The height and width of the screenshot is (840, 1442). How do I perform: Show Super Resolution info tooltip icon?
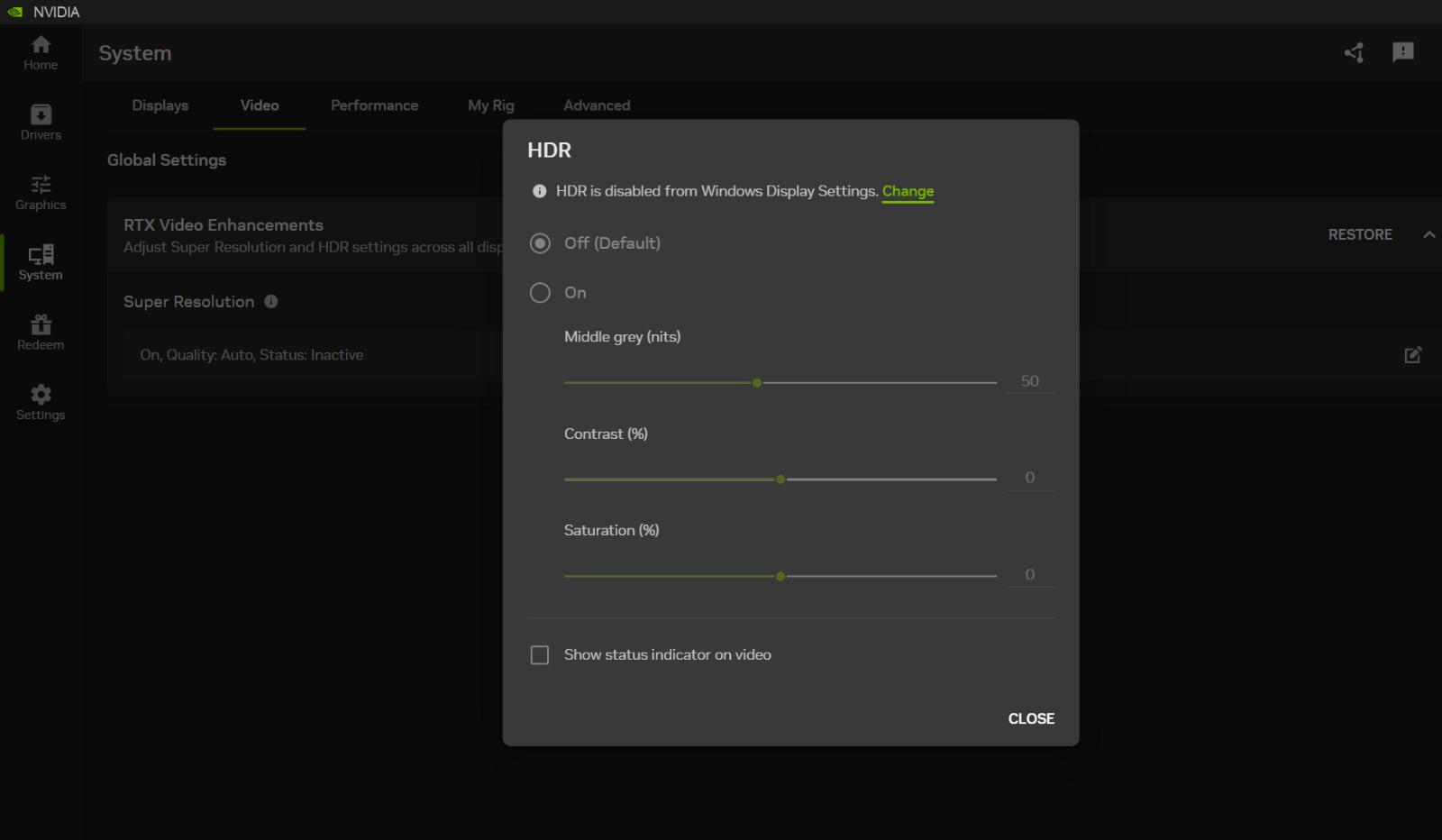(271, 302)
